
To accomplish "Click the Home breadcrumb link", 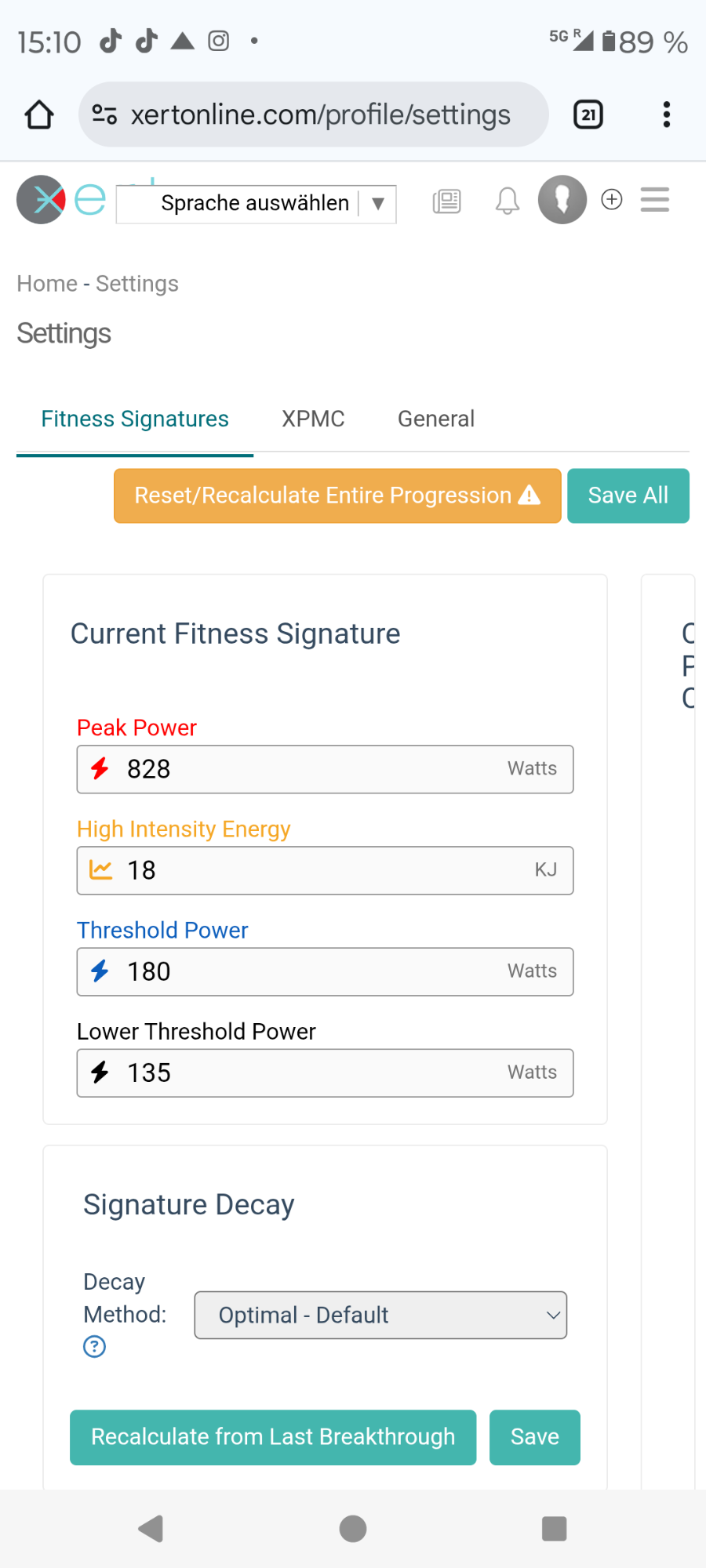I will point(47,284).
